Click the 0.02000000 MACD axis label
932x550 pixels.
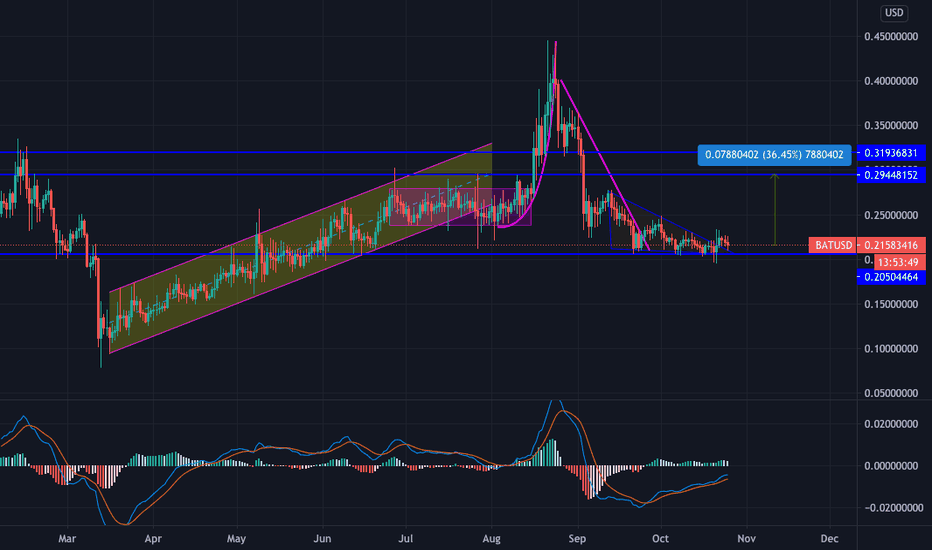pyautogui.click(x=891, y=424)
